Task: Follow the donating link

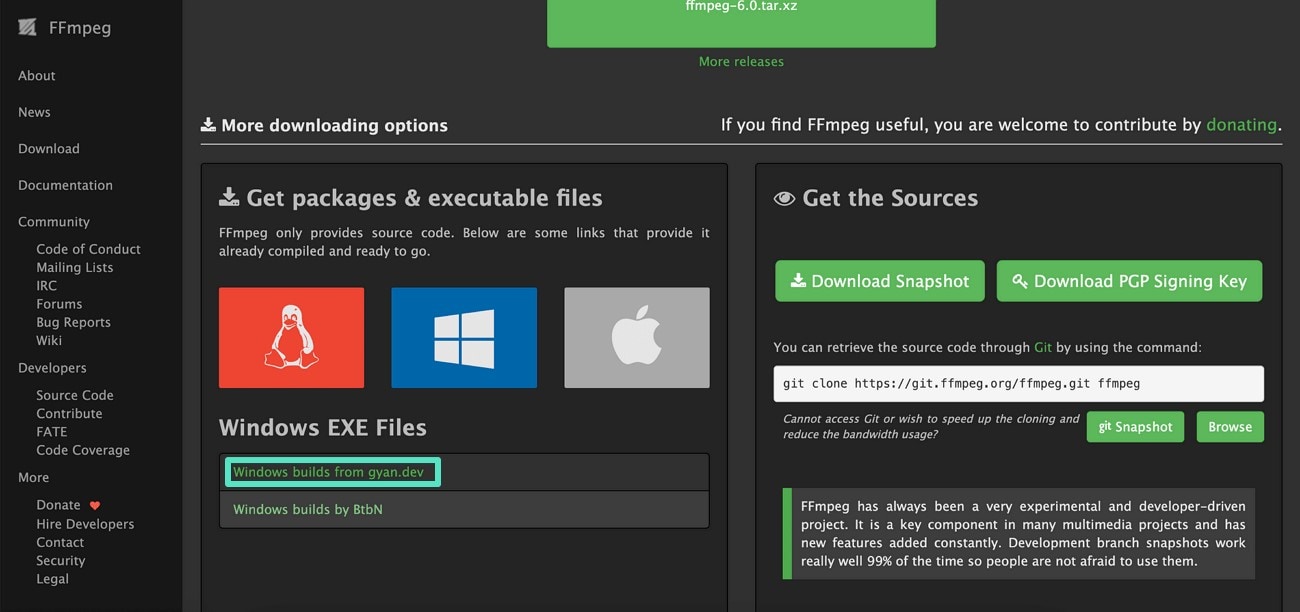Action: 1241,125
